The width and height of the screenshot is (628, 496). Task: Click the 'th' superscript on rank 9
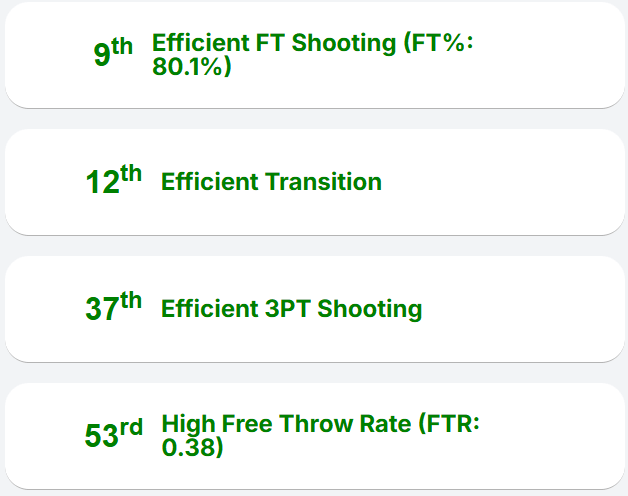(122, 47)
